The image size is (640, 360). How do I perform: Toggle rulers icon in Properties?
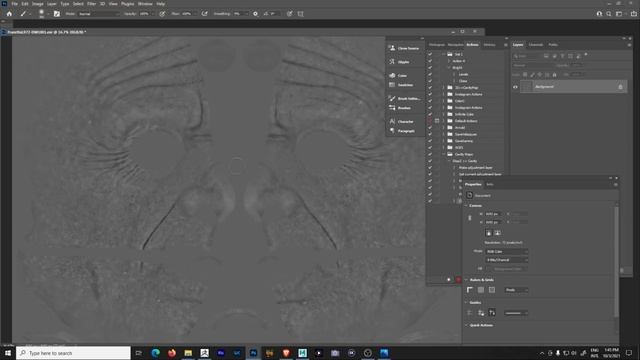click(x=470, y=290)
